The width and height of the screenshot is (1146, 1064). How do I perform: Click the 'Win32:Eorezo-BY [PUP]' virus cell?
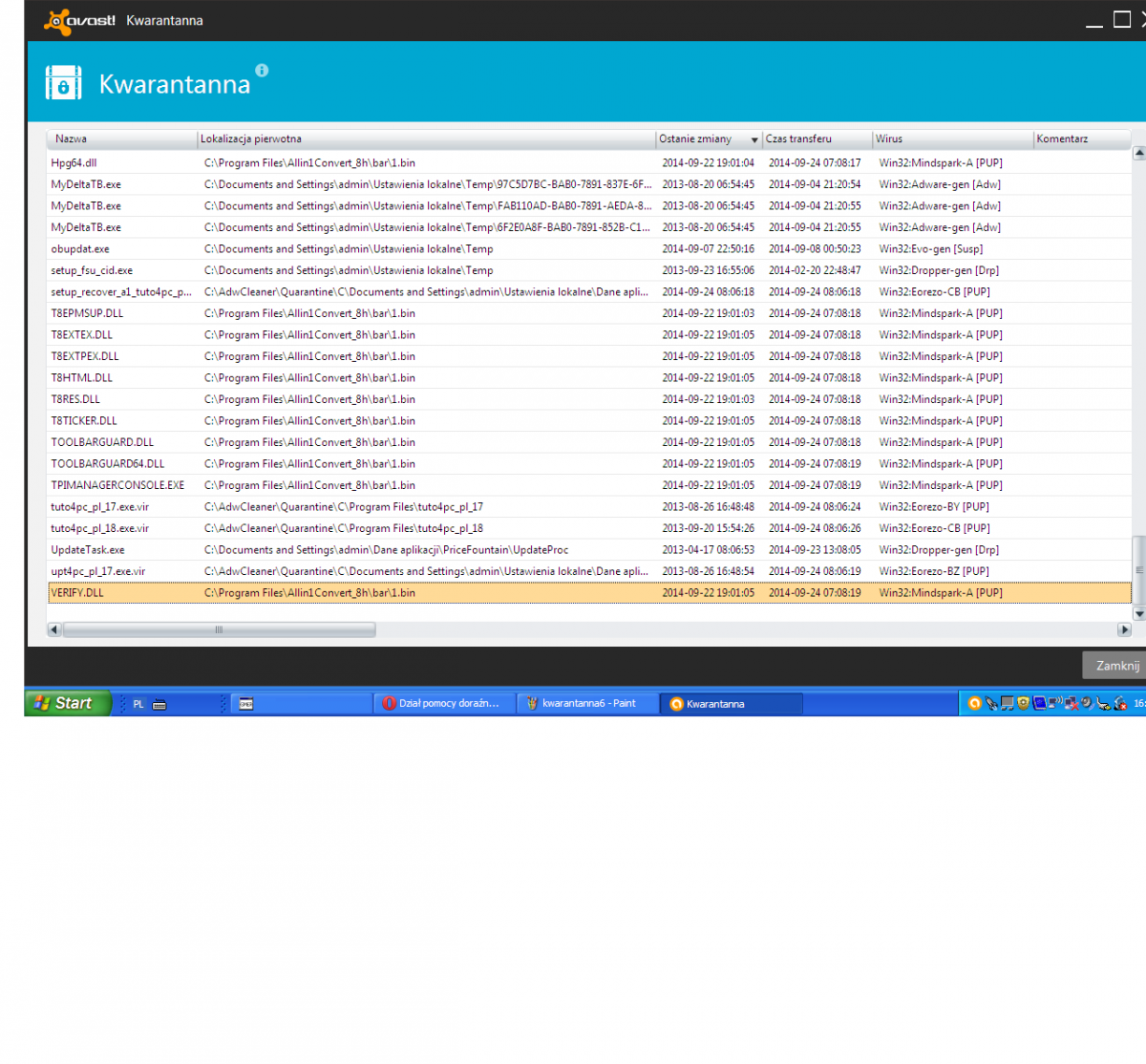(934, 507)
